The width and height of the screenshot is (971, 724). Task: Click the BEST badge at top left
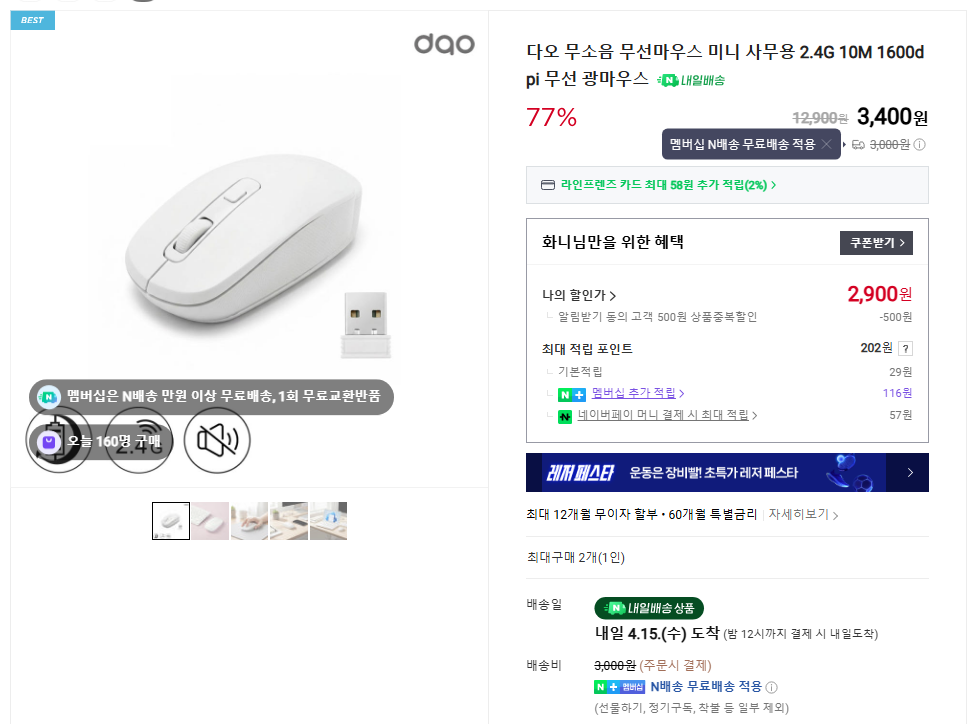tap(32, 19)
